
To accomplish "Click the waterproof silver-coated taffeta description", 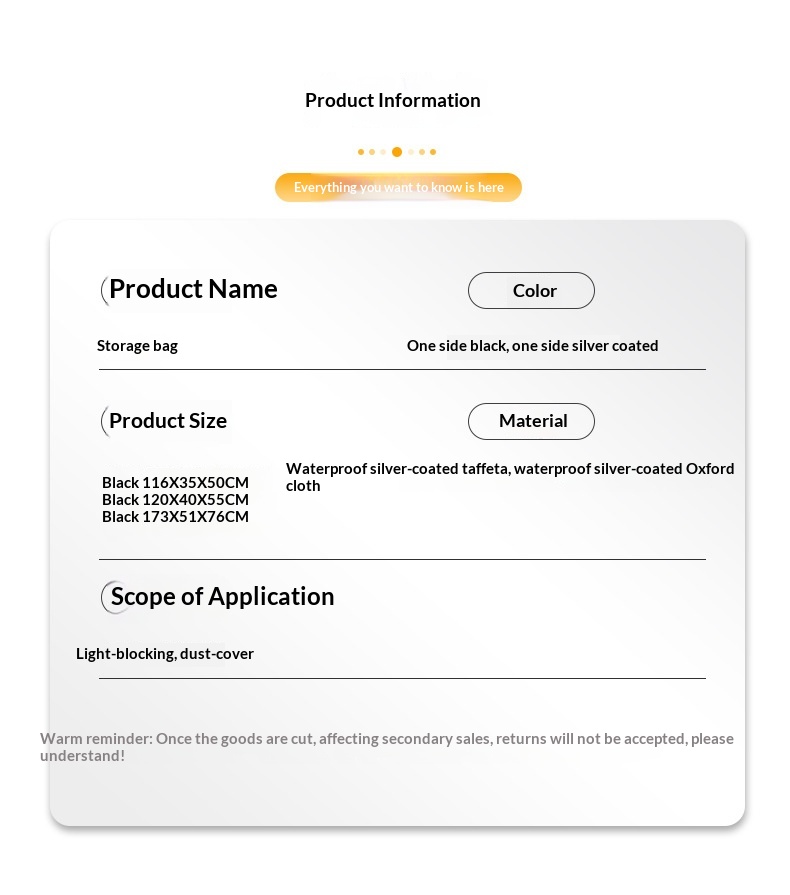I will pyautogui.click(x=510, y=477).
